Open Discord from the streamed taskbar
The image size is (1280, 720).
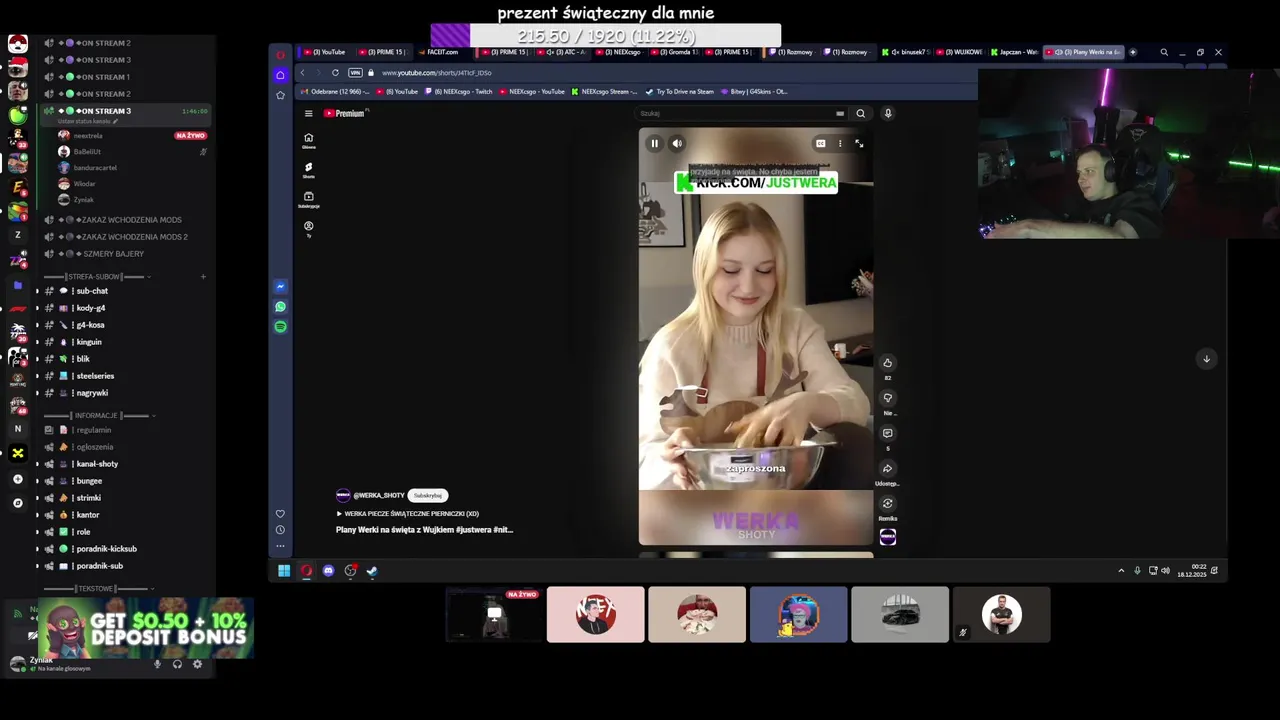click(328, 571)
